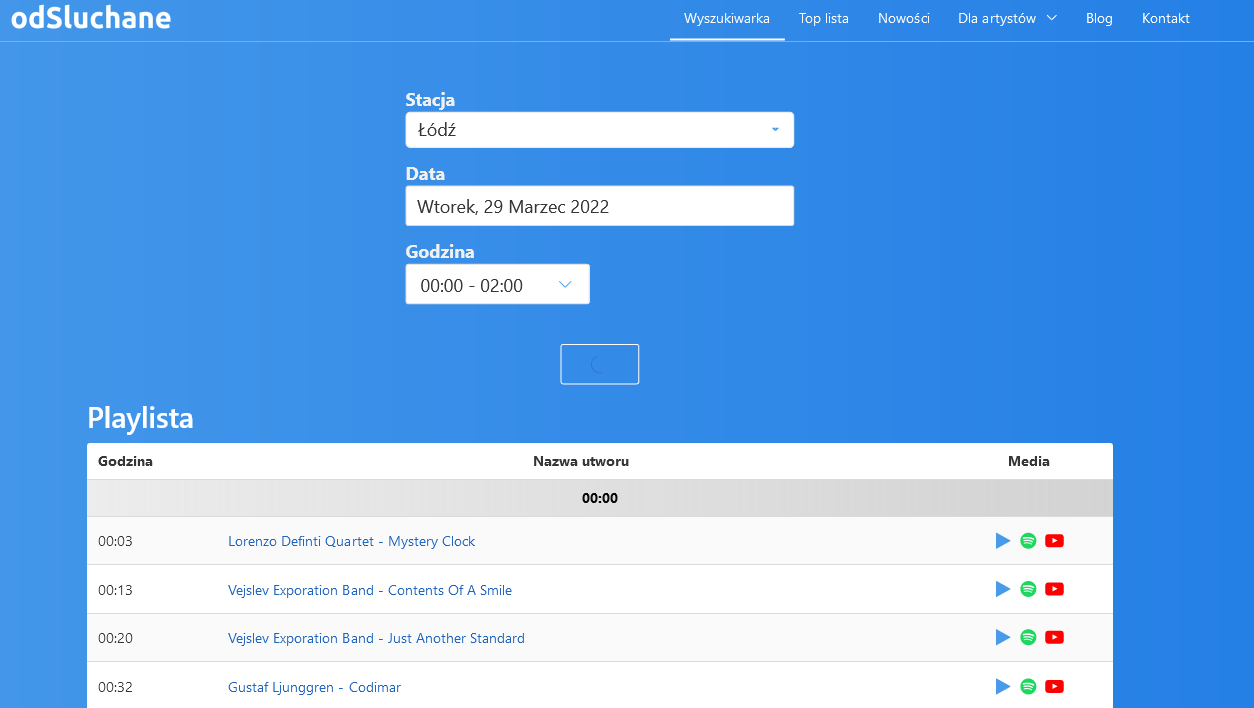The image size is (1254, 708).
Task: Click the 00:32 time cell
Action: [115, 687]
